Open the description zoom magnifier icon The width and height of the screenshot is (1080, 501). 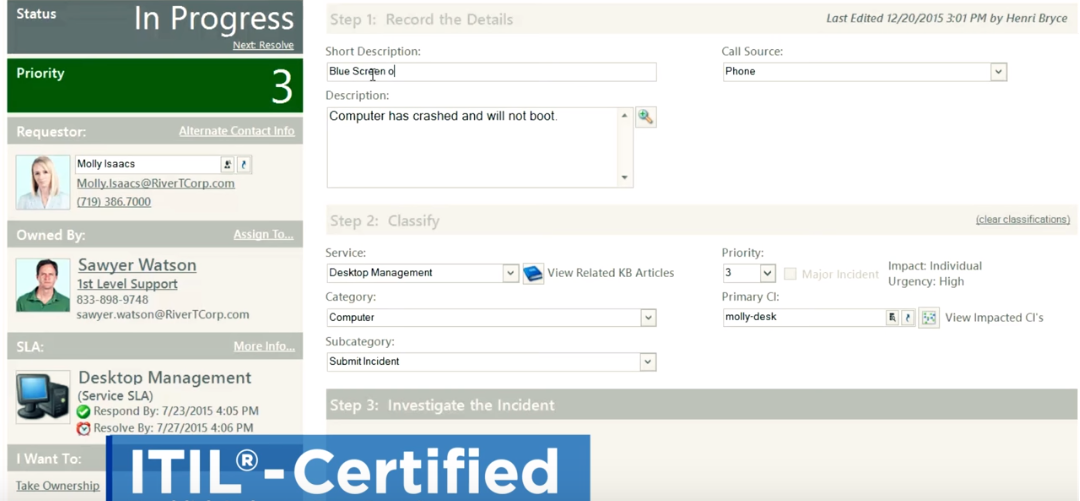coord(645,117)
